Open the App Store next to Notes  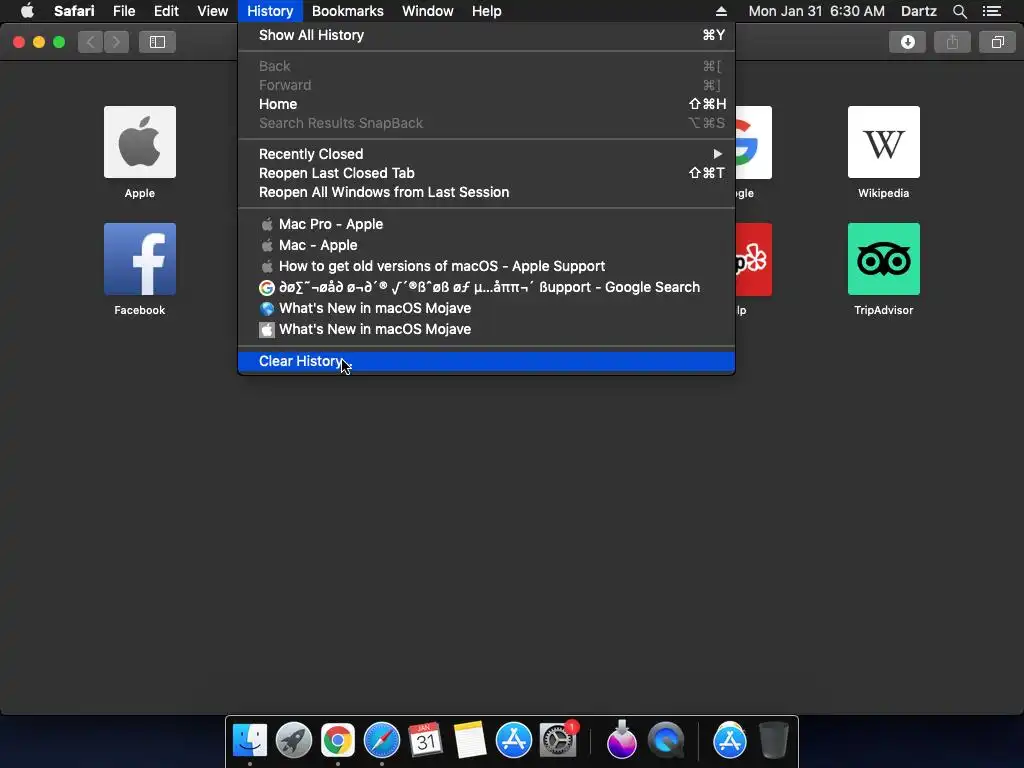coord(513,740)
